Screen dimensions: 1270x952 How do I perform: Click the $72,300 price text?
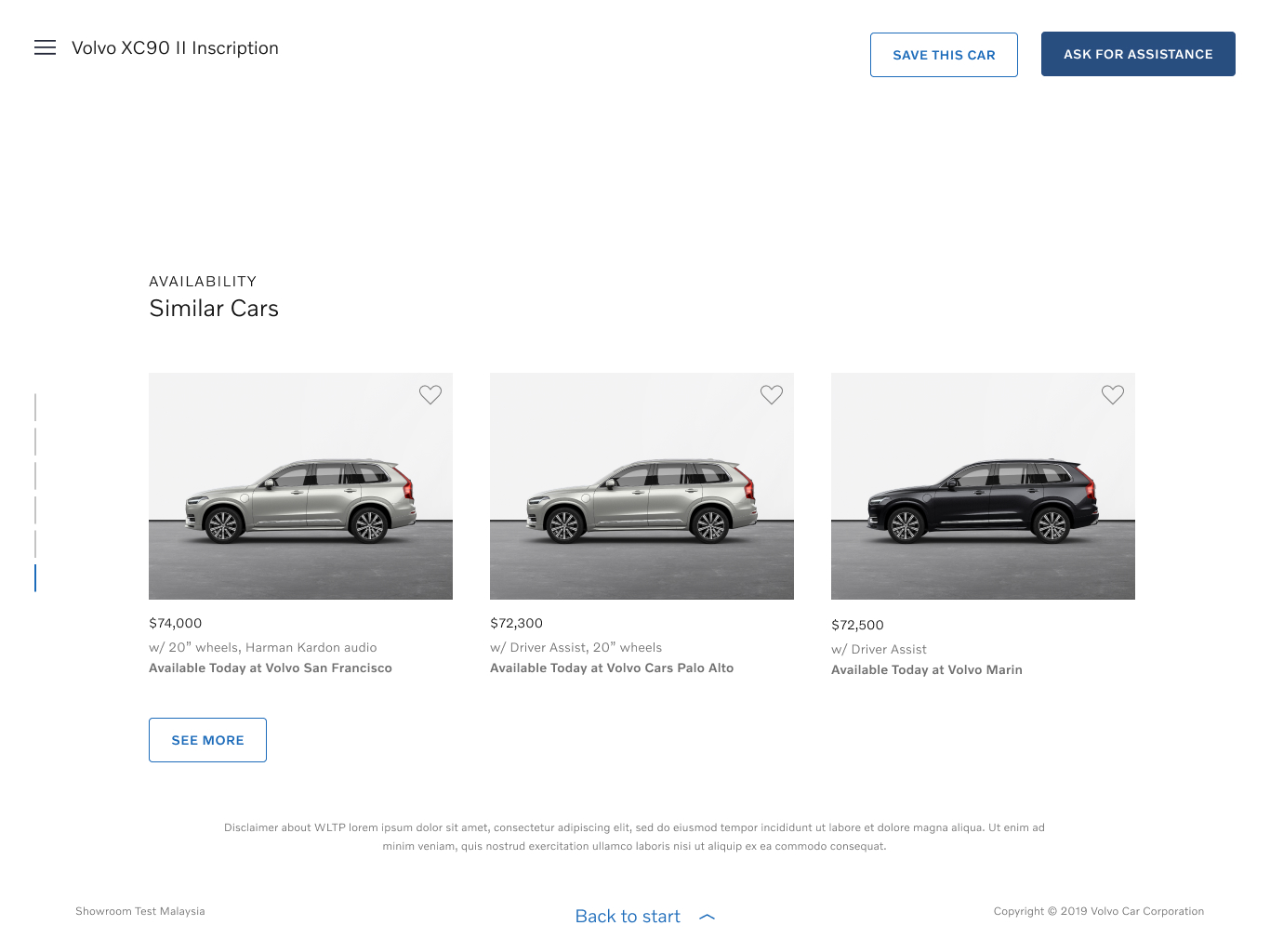[517, 623]
